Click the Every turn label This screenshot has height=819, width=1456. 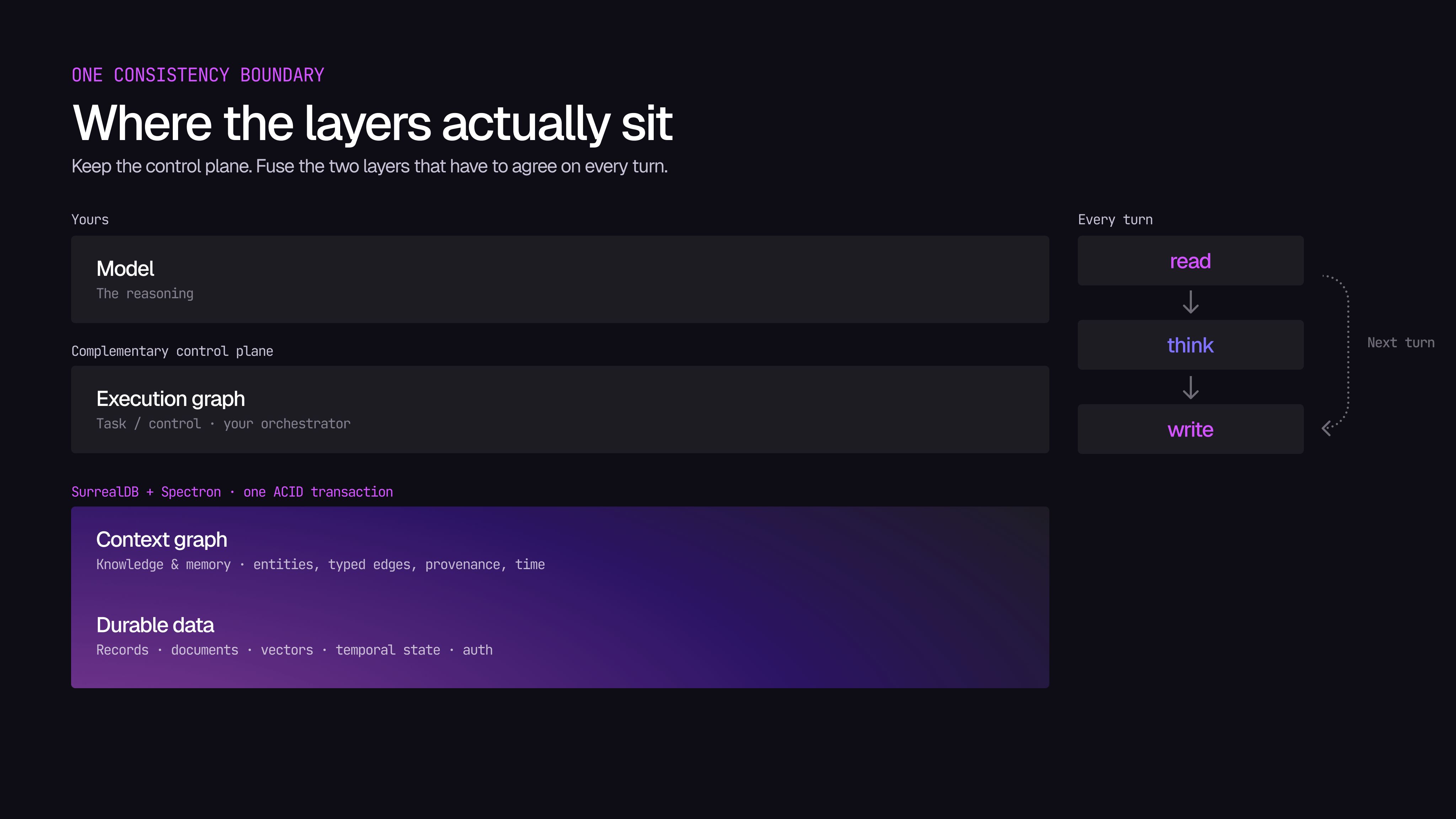click(1115, 220)
